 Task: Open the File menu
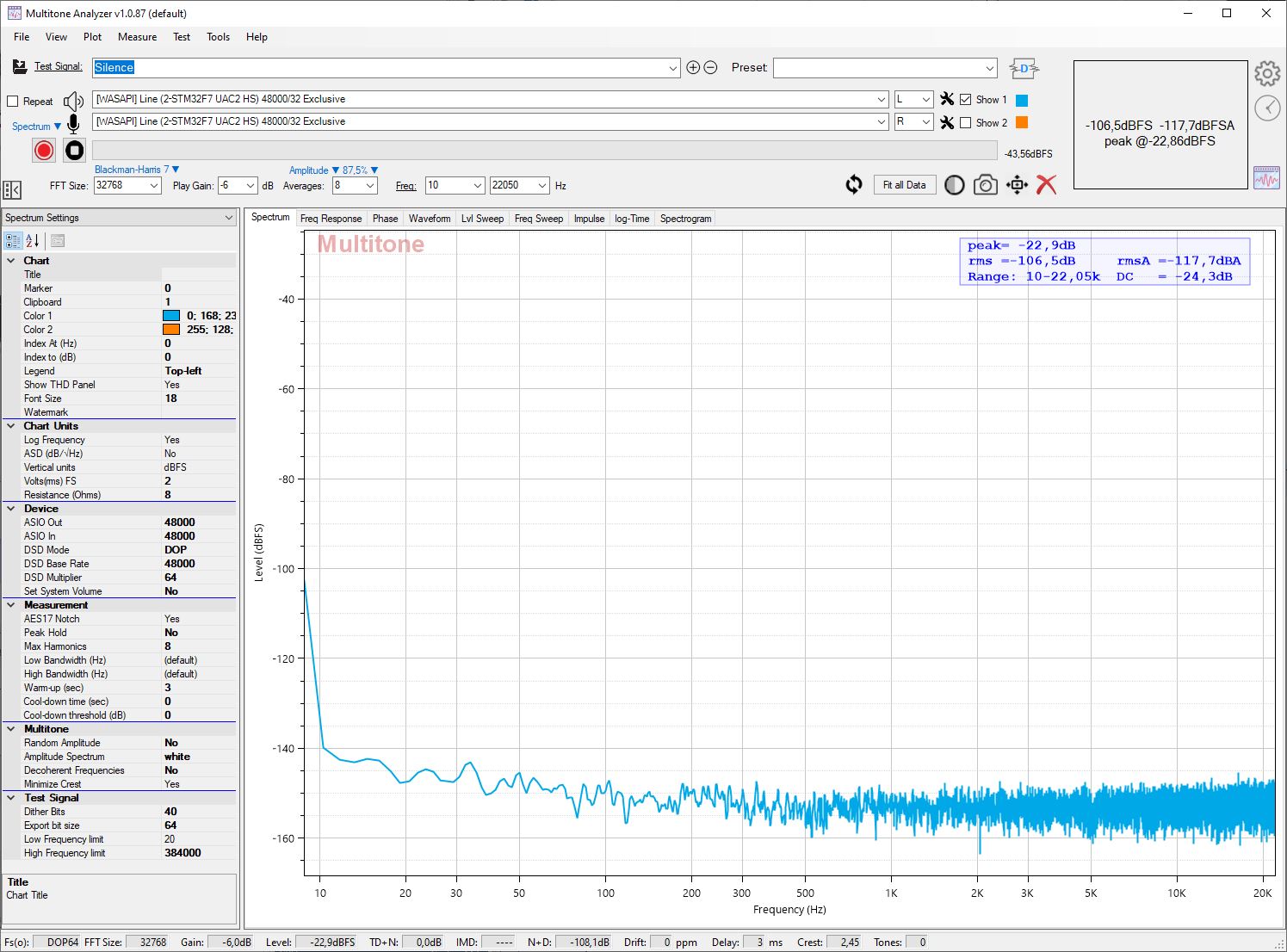click(22, 37)
